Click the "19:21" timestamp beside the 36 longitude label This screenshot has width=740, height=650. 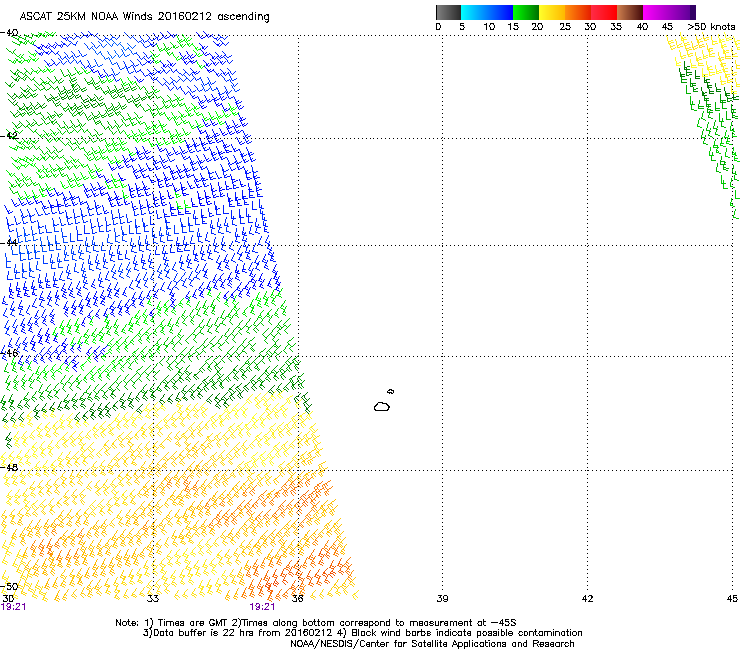pos(262,607)
